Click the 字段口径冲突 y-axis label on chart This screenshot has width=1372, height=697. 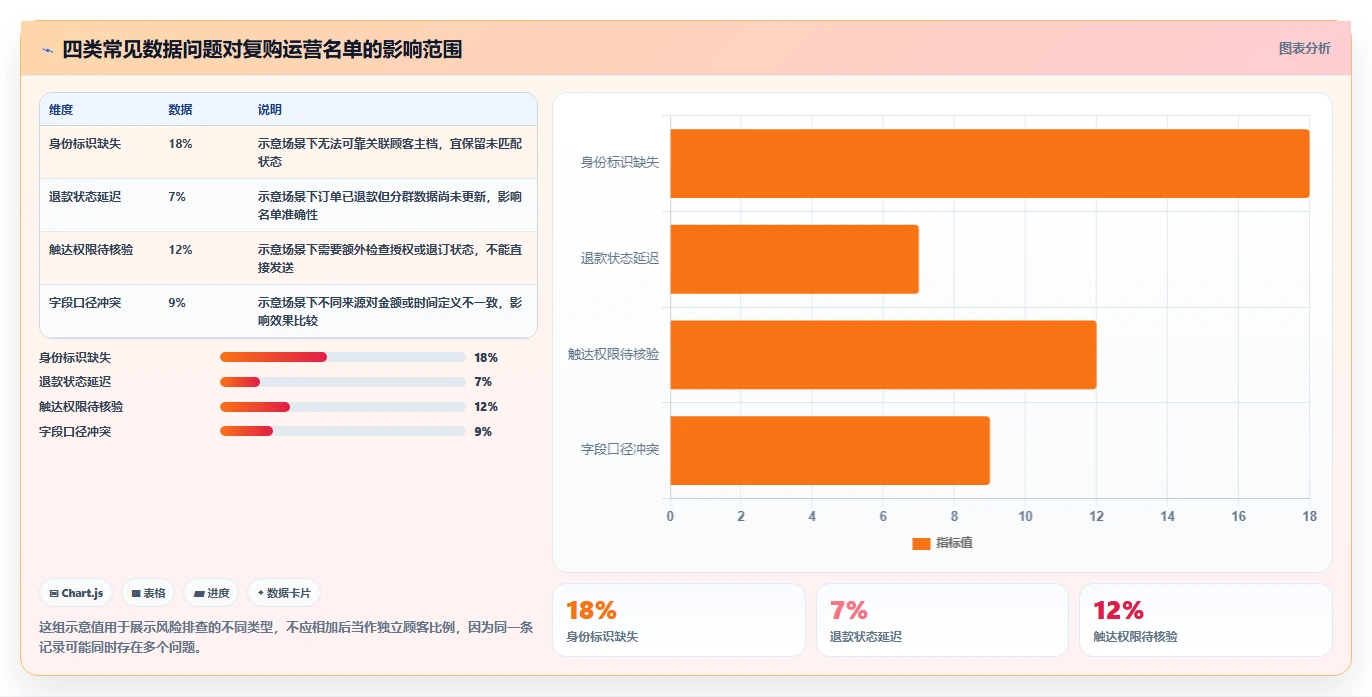pyautogui.click(x=620, y=450)
